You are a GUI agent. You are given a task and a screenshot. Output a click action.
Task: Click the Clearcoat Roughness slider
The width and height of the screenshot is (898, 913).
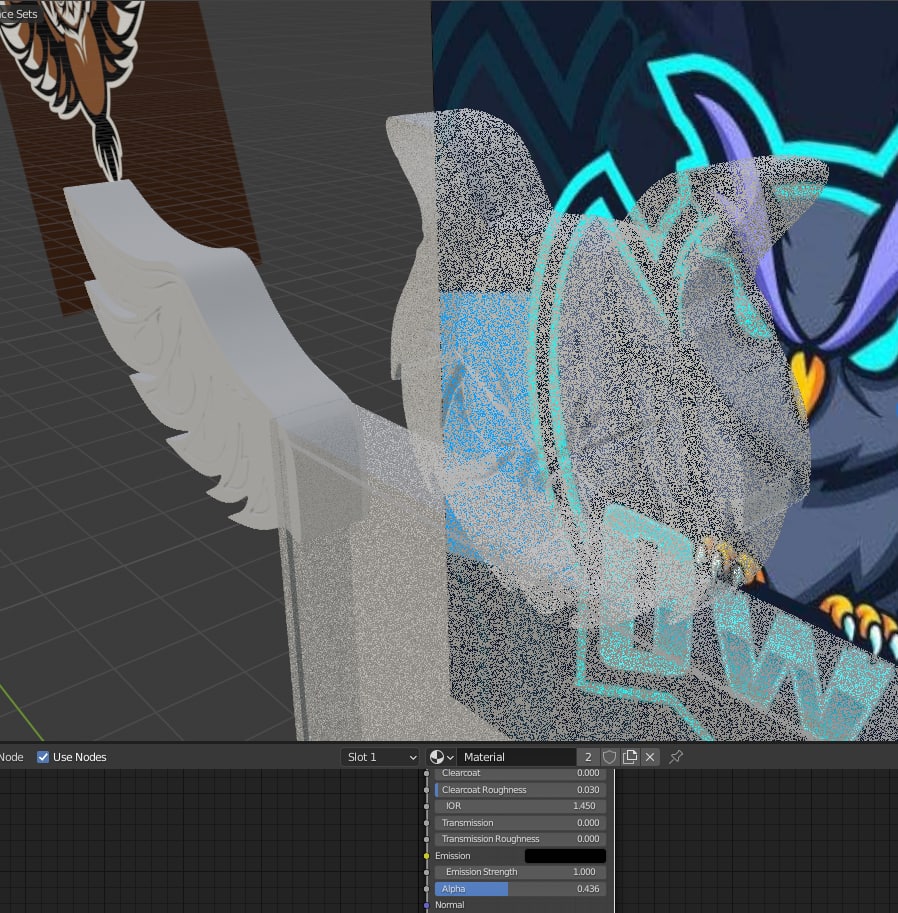521,790
